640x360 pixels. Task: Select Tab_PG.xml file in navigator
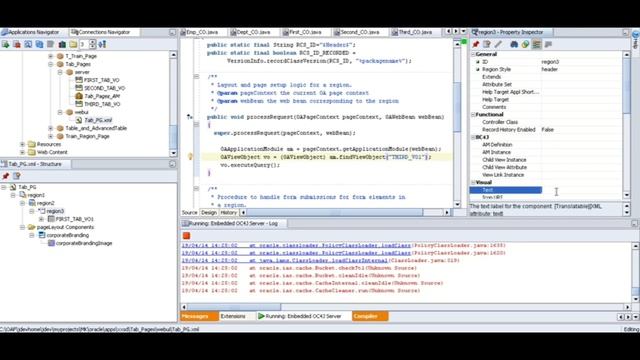(x=98, y=120)
